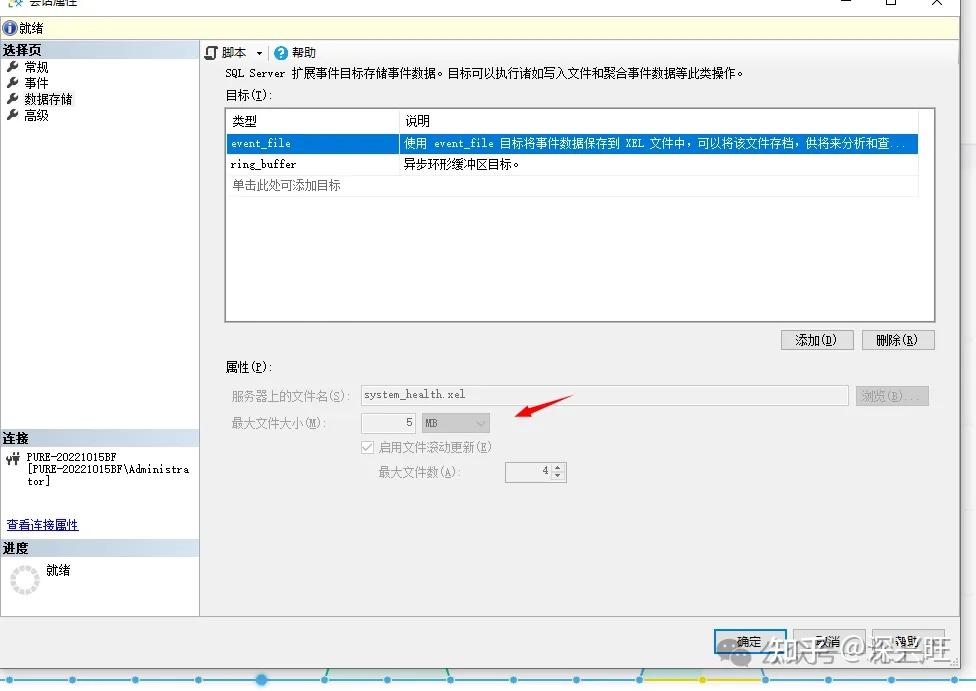
Task: Select the ring_buffer target row
Action: point(572,164)
